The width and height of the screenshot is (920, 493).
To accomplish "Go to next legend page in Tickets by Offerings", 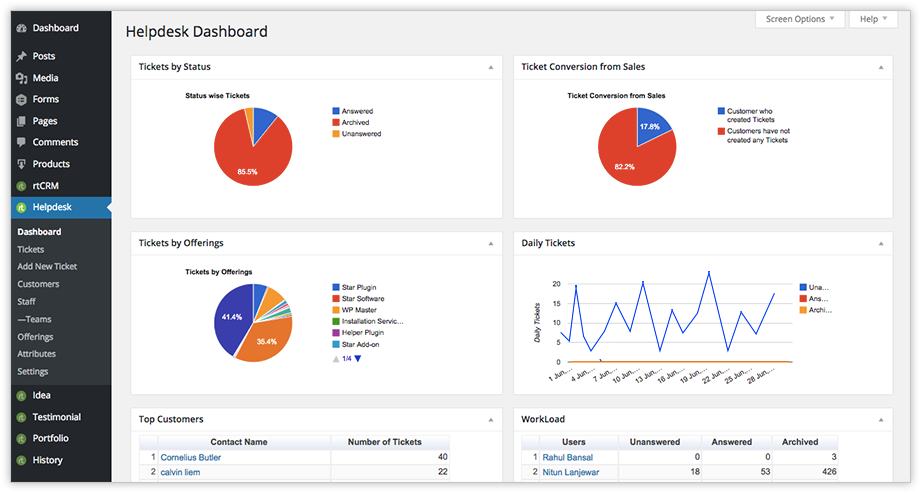I will pos(358,358).
